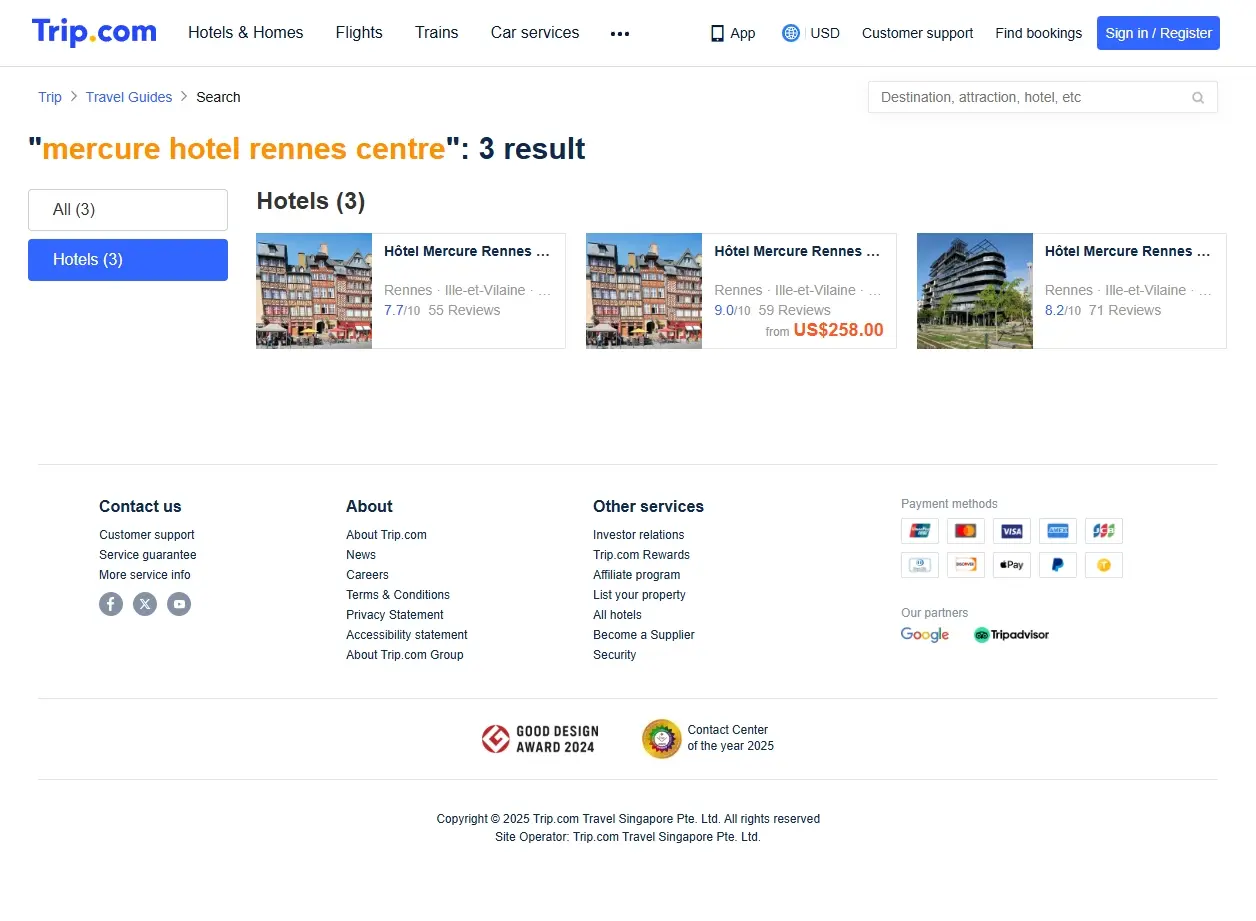1256x921 pixels.
Task: Open the Careers footer link
Action: tap(367, 575)
